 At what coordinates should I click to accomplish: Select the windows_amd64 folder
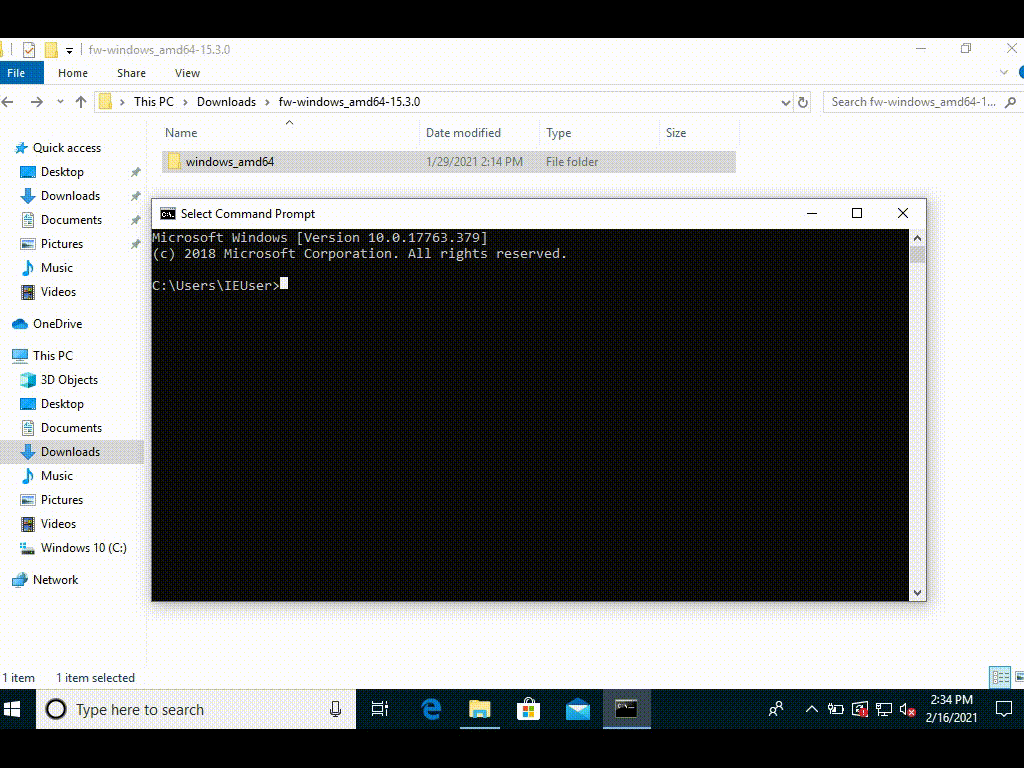coord(449,162)
